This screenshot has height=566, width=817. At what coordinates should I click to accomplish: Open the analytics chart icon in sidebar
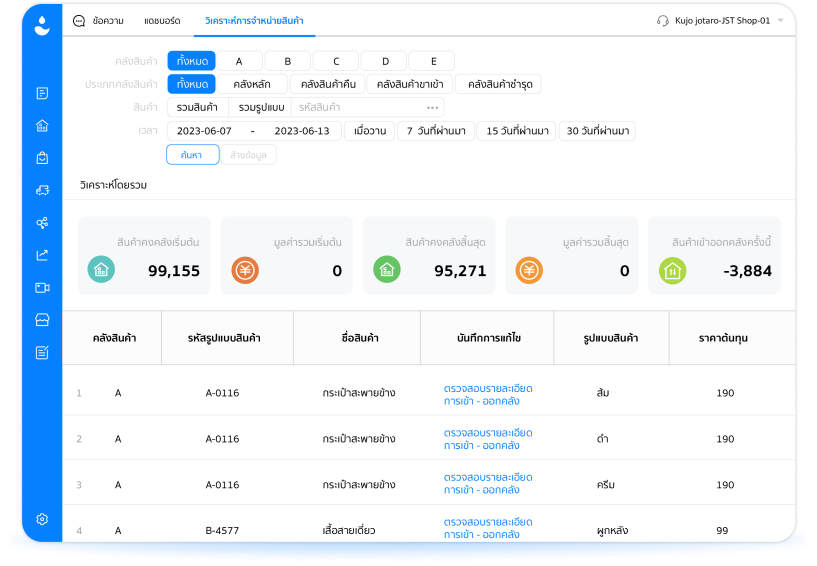[42, 255]
